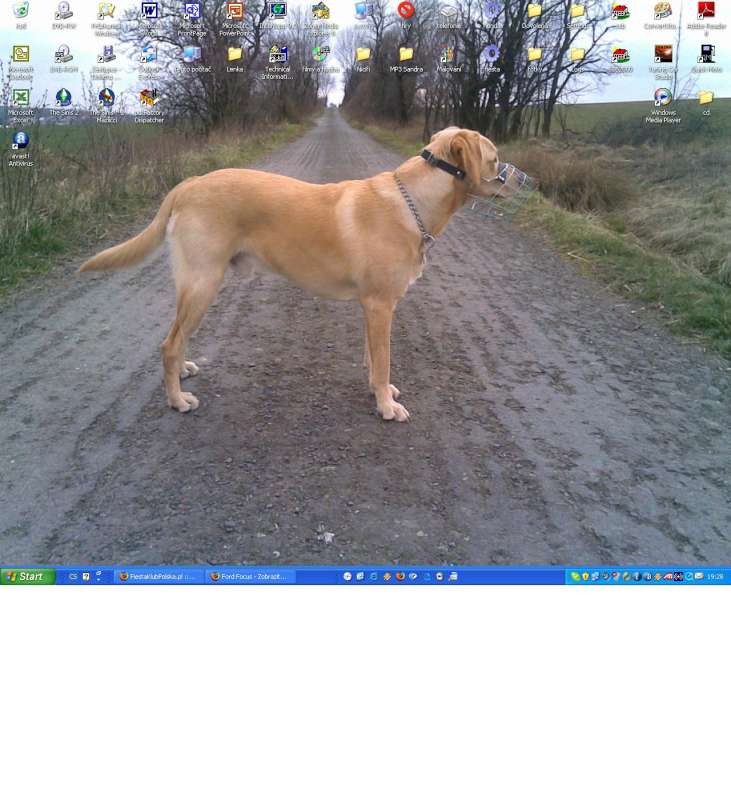Open the Lenka folder
The width and height of the screenshot is (731, 800).
point(235,55)
